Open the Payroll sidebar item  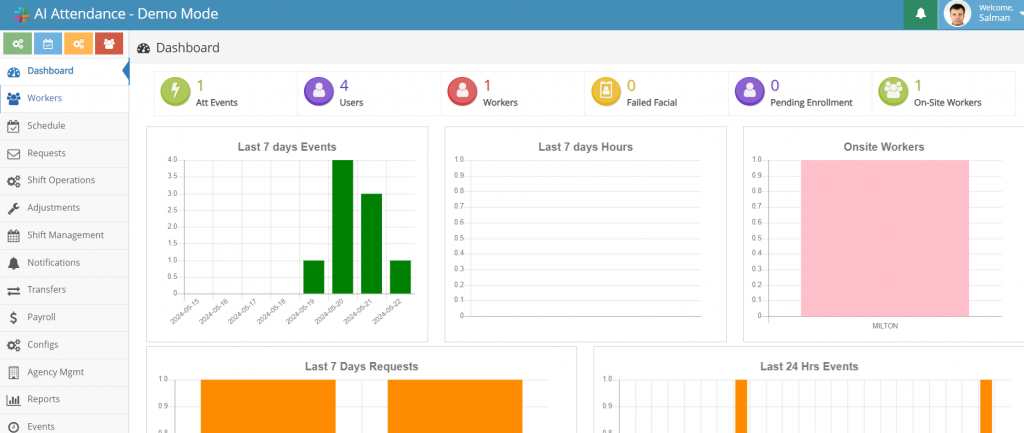click(x=41, y=317)
